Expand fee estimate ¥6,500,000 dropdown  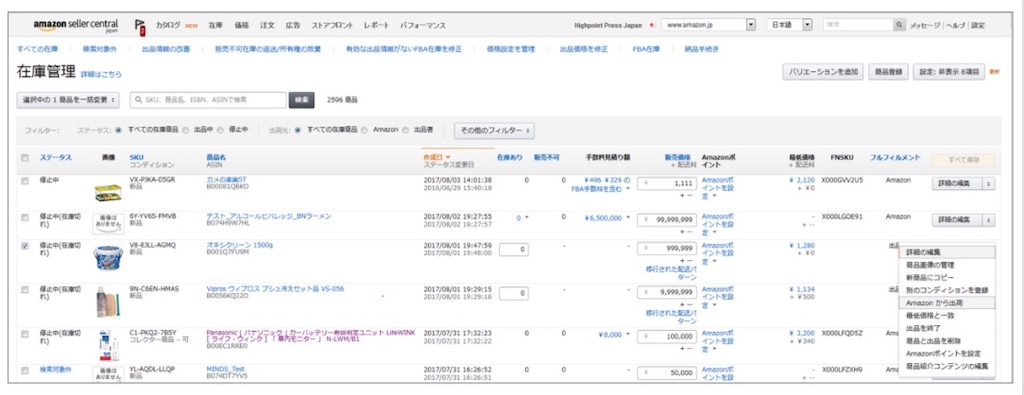pos(628,217)
